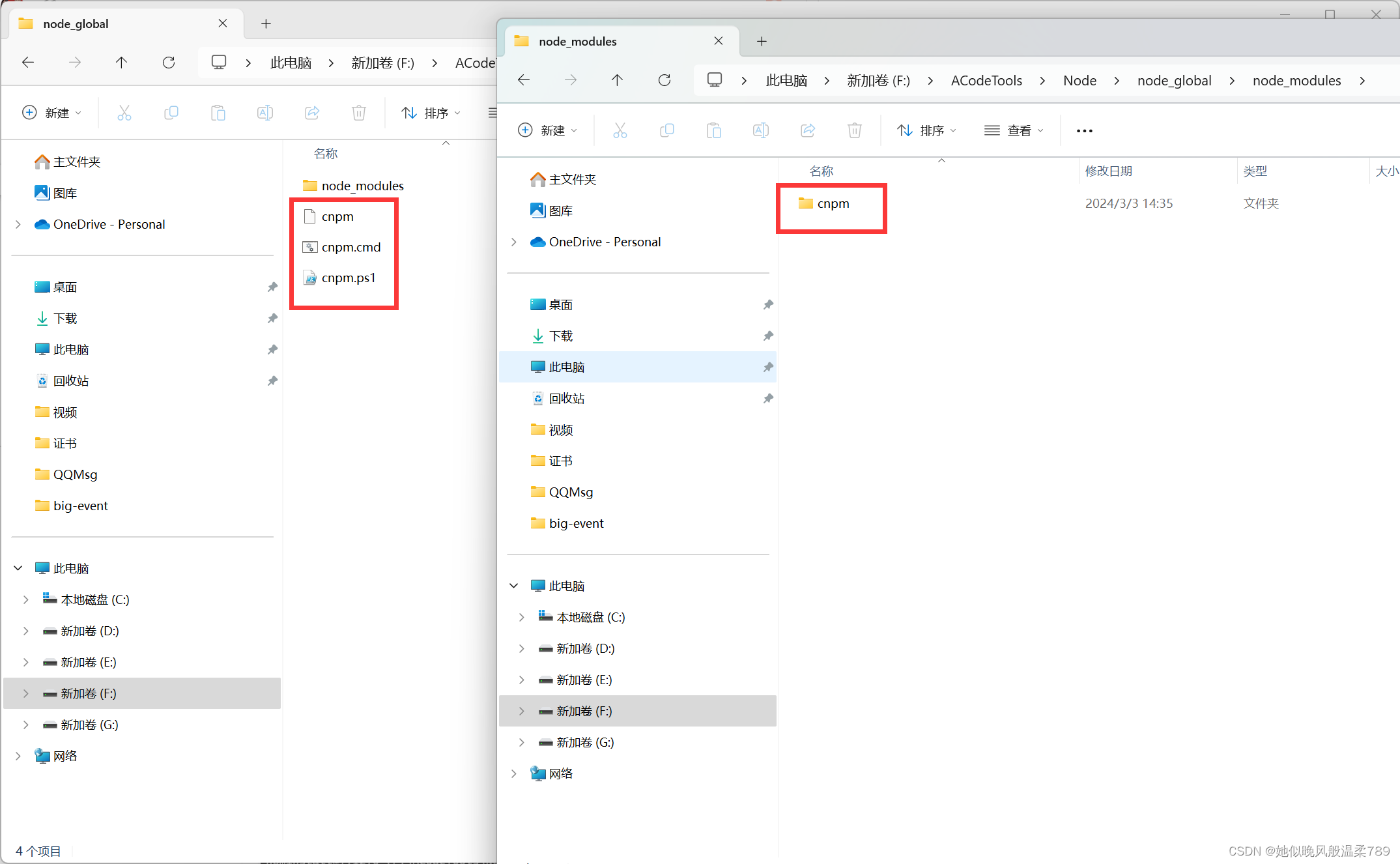Open 查看 dropdown in node_modules window
The image size is (1400, 864).
point(1014,130)
